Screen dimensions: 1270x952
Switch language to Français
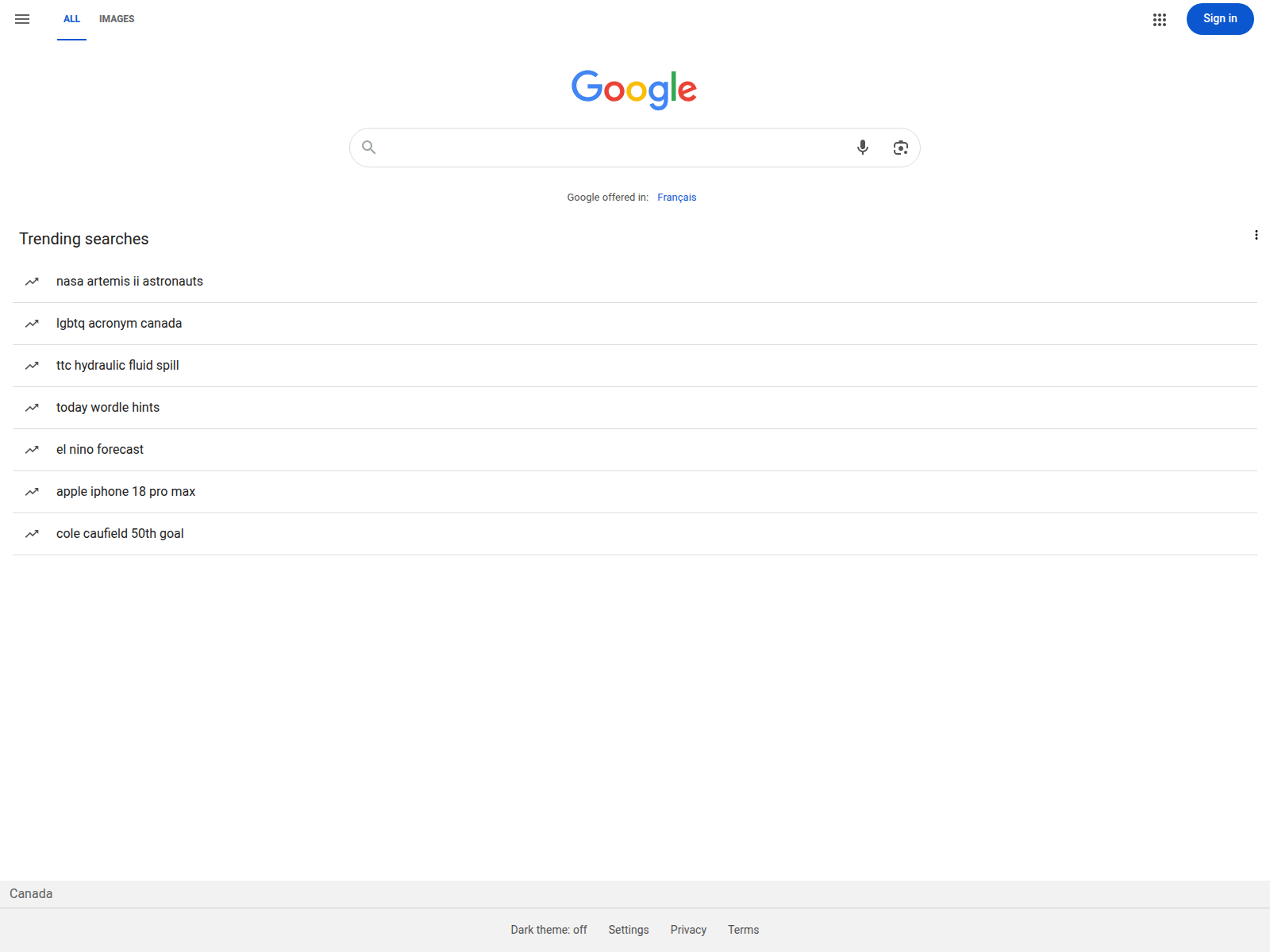[676, 198]
